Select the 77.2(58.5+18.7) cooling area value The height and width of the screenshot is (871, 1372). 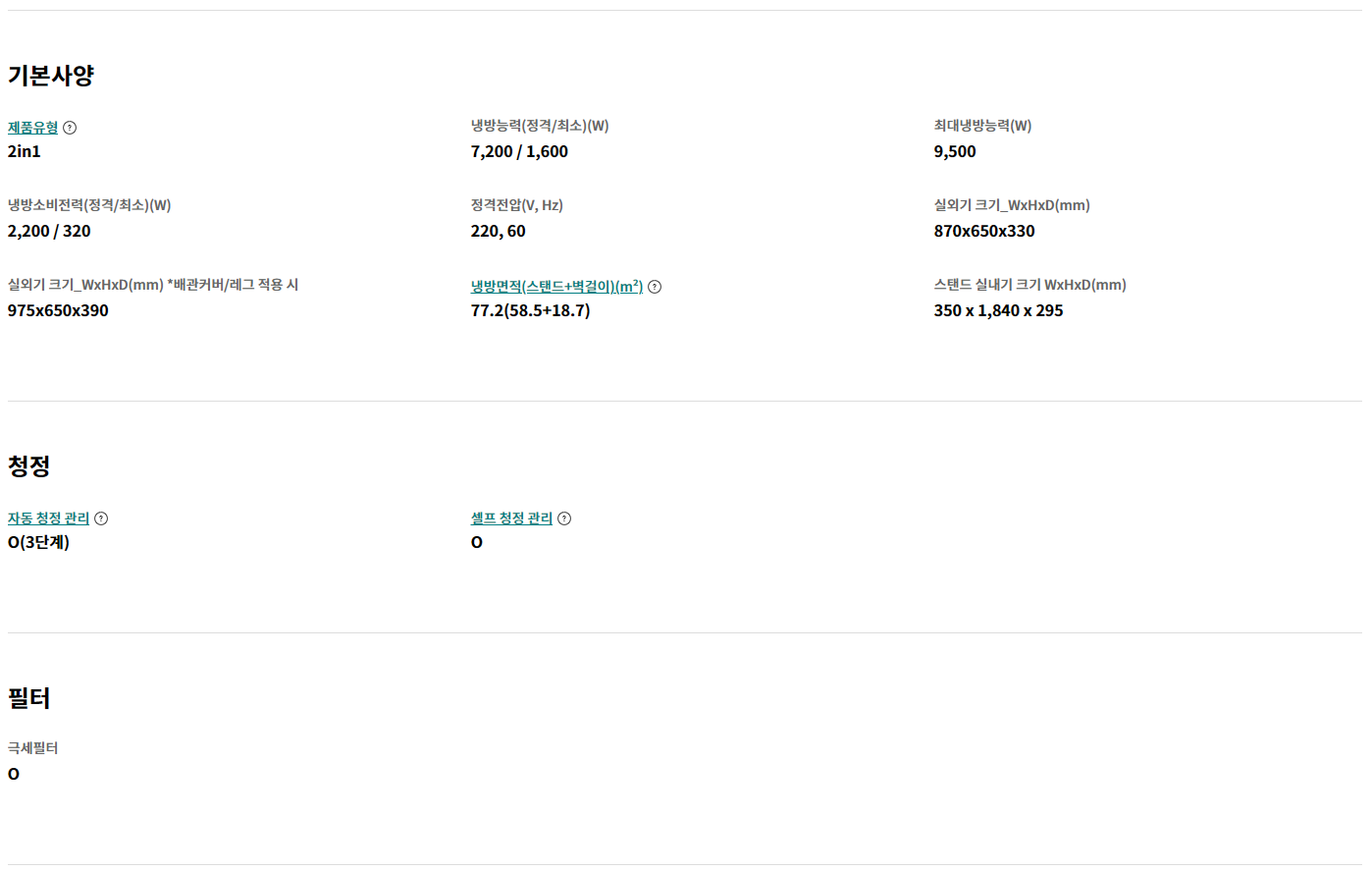click(530, 310)
